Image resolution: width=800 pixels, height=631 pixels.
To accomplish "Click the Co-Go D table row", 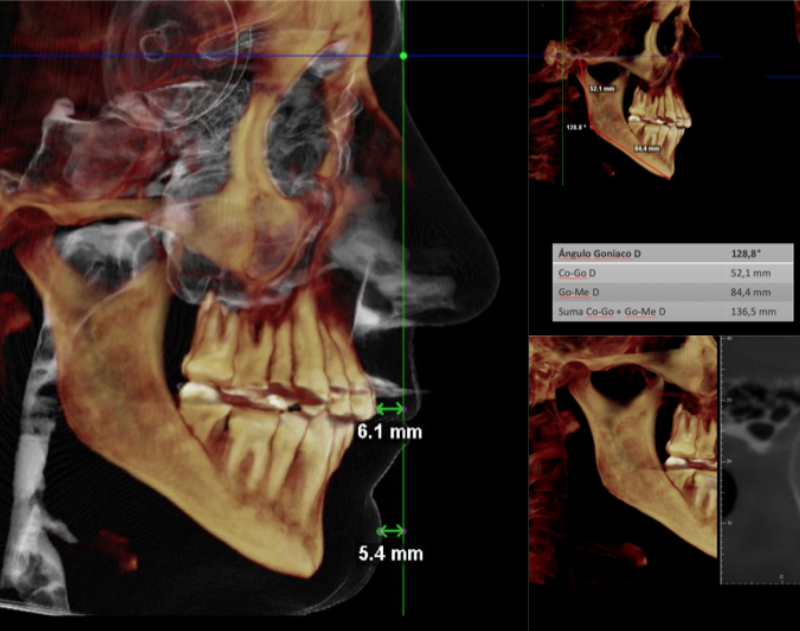I will 672,273.
